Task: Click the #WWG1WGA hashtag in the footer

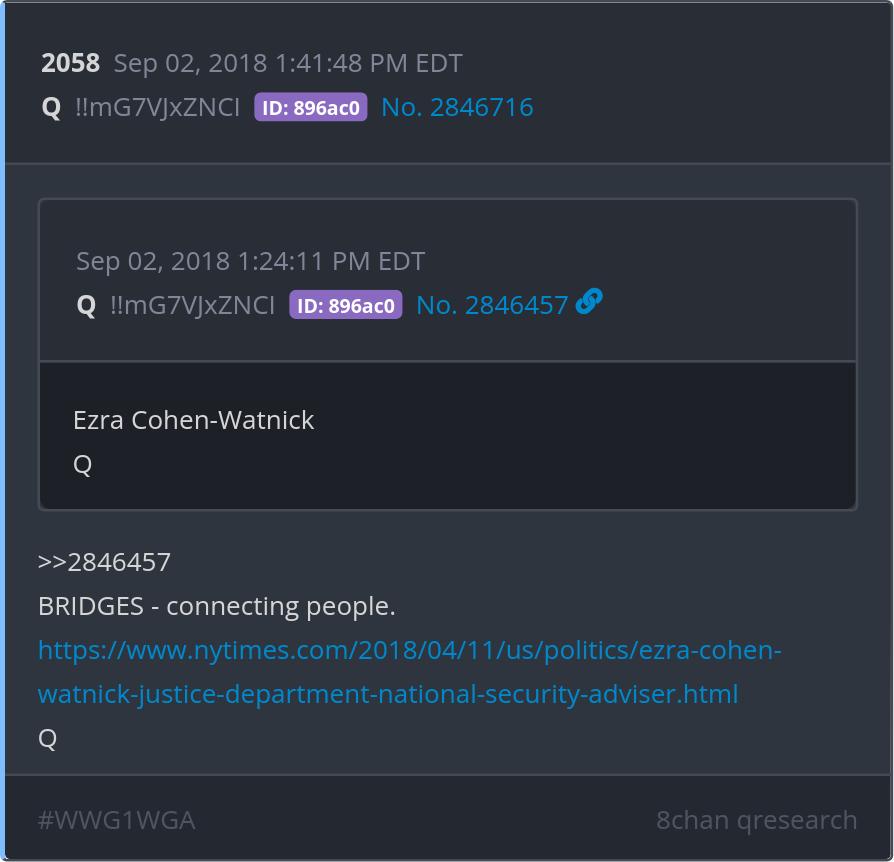Action: (x=116, y=821)
